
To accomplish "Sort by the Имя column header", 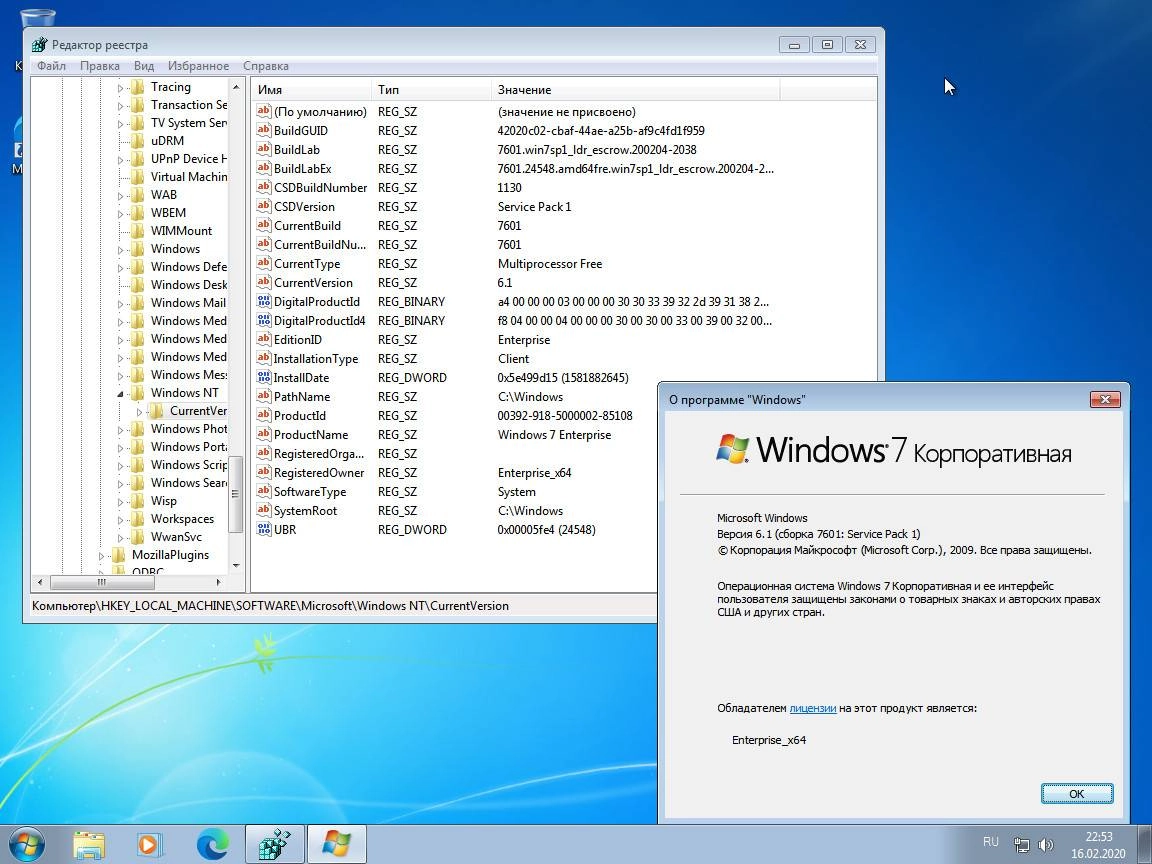I will click(x=312, y=90).
